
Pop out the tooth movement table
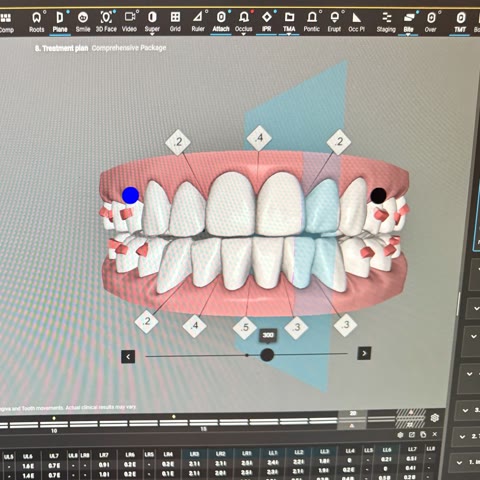(412, 435)
